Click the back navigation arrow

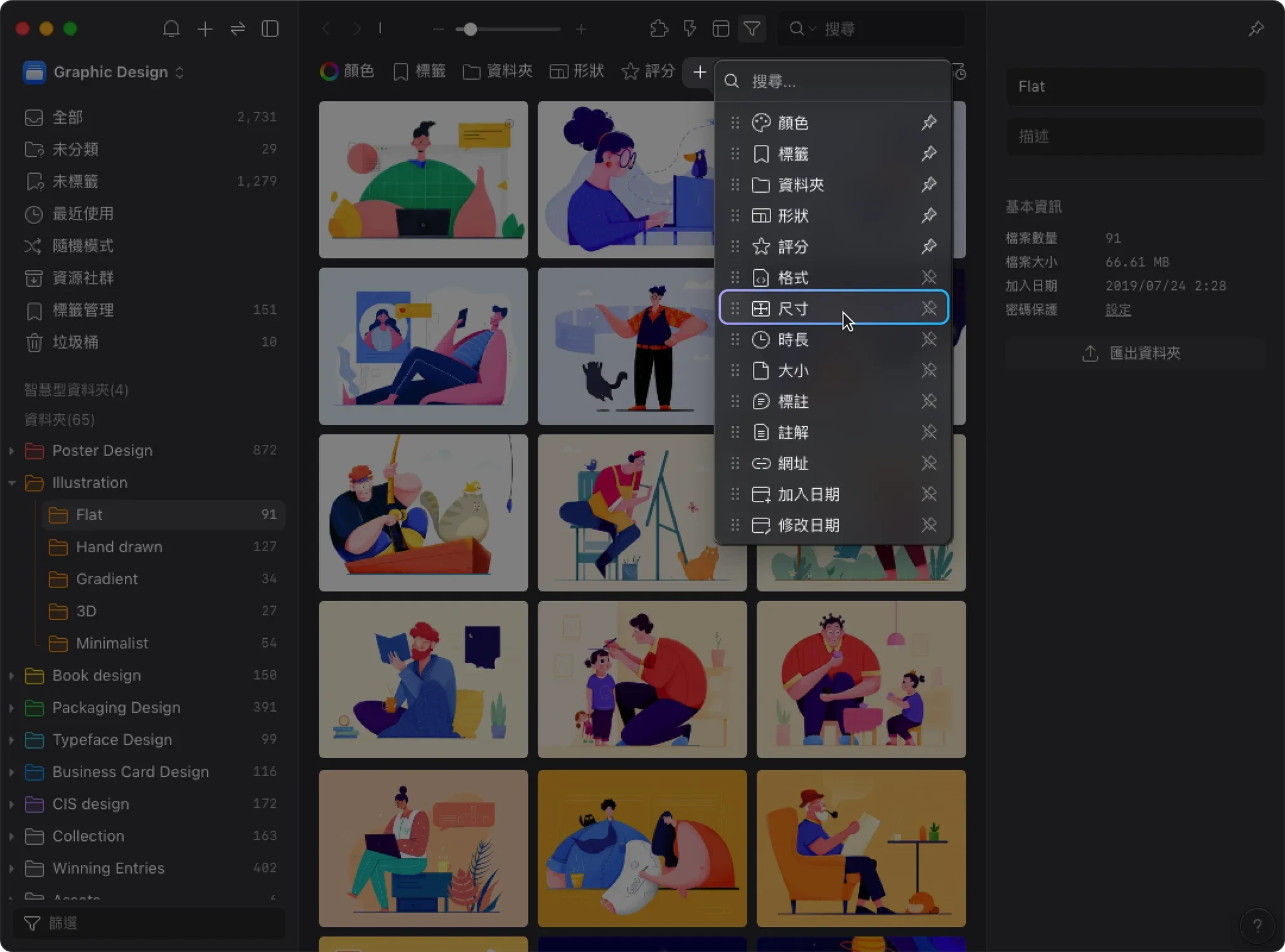pyautogui.click(x=326, y=29)
